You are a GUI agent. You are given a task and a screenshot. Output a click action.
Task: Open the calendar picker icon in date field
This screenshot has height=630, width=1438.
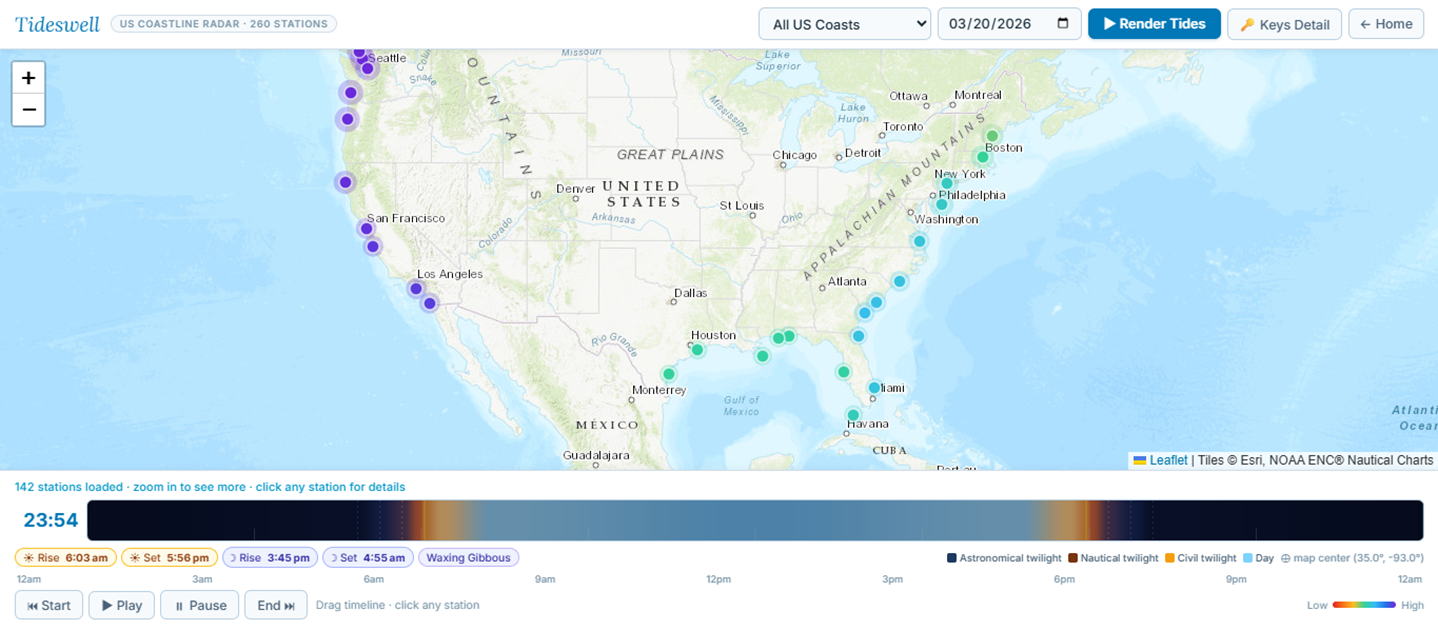point(1063,23)
